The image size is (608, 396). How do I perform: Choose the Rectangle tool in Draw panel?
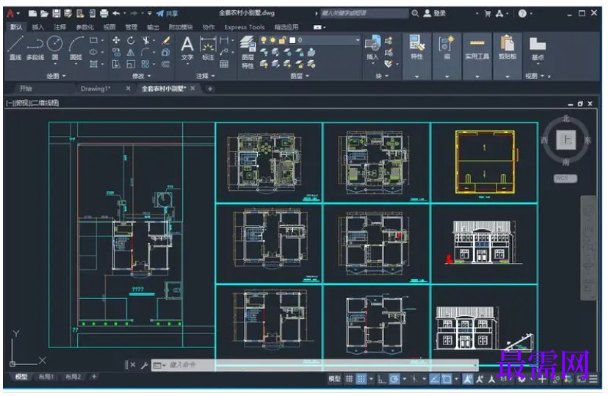point(93,40)
